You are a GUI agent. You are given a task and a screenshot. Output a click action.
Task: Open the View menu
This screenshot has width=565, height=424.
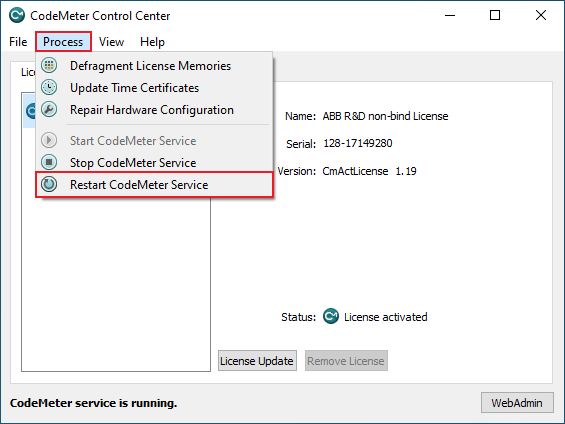(111, 42)
